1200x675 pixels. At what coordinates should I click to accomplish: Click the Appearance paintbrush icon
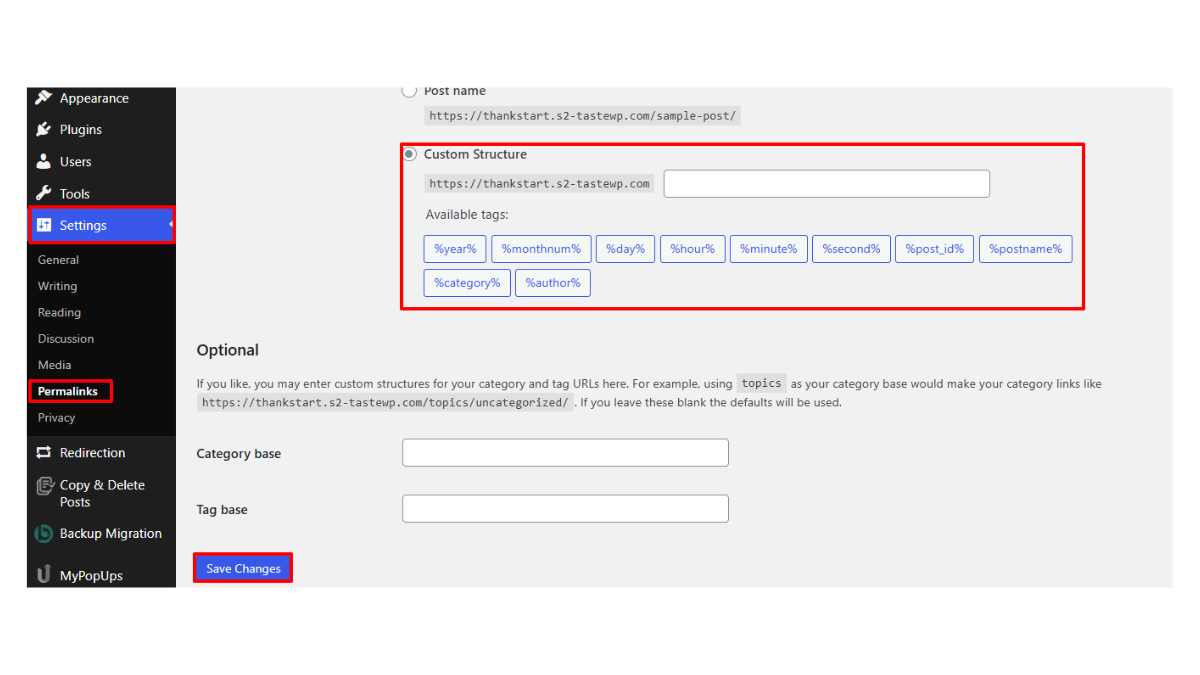click(x=43, y=98)
